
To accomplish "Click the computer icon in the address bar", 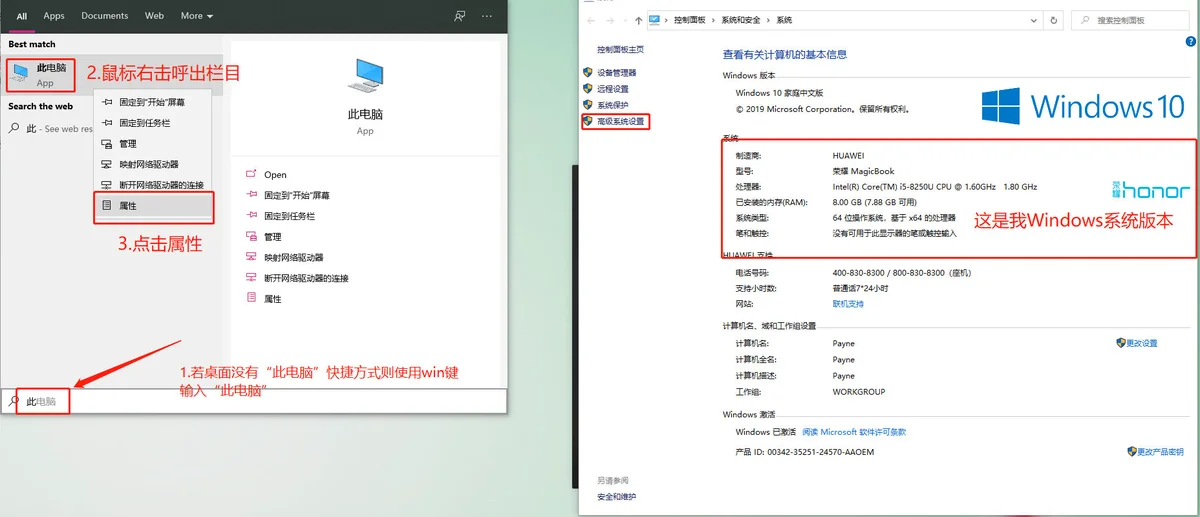I will (655, 20).
